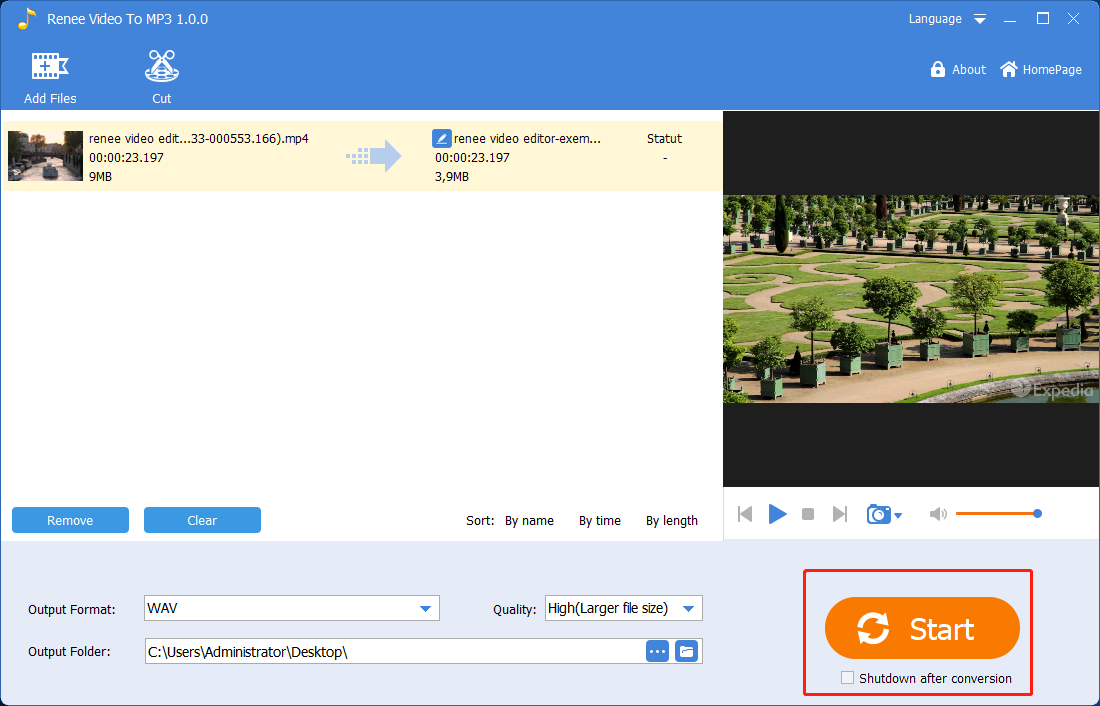Skip to the next track
The image size is (1100, 706).
click(x=840, y=514)
